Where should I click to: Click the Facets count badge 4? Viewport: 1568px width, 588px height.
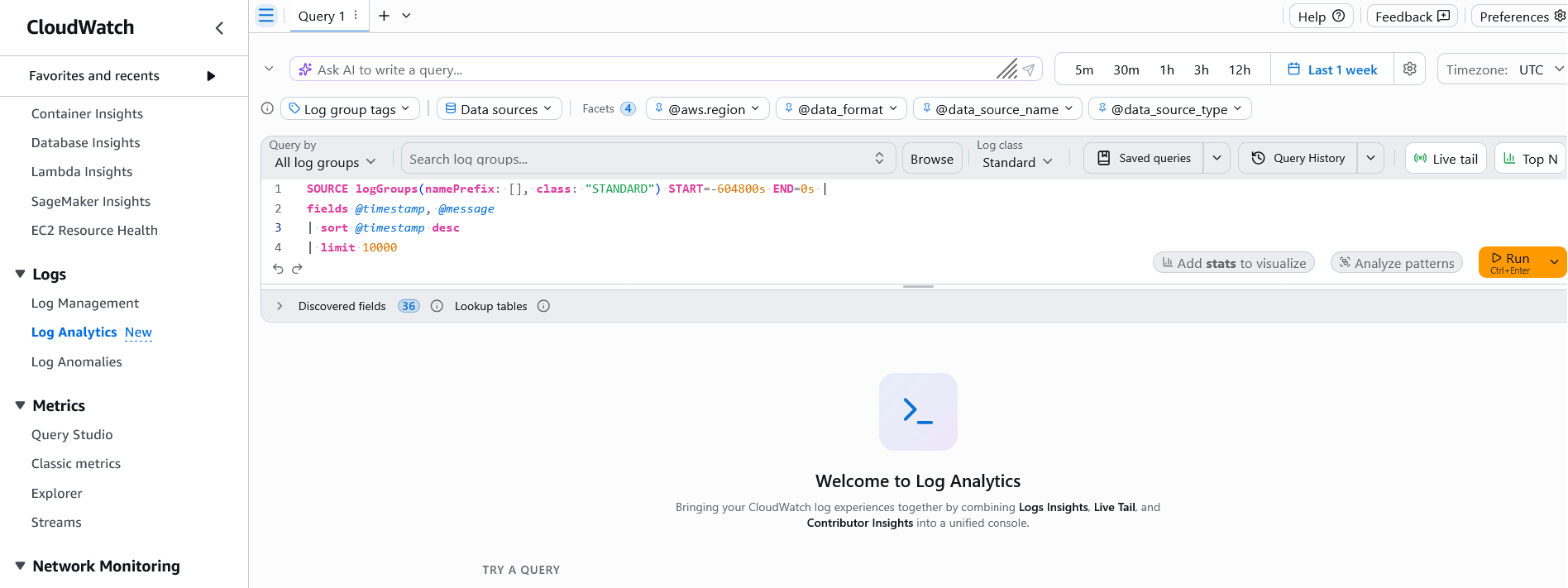(629, 108)
